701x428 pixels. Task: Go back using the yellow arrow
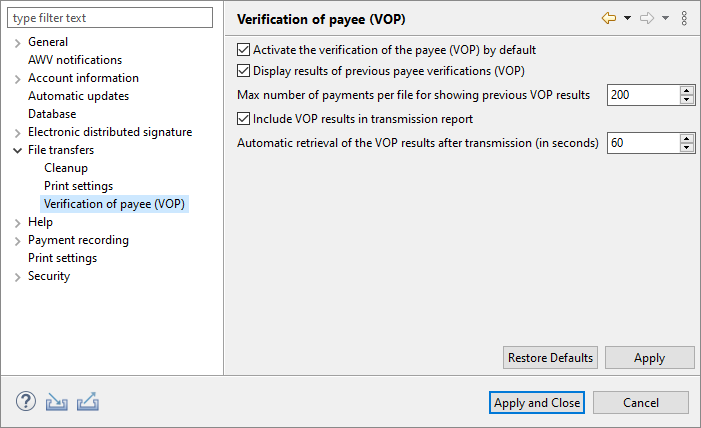tap(608, 19)
